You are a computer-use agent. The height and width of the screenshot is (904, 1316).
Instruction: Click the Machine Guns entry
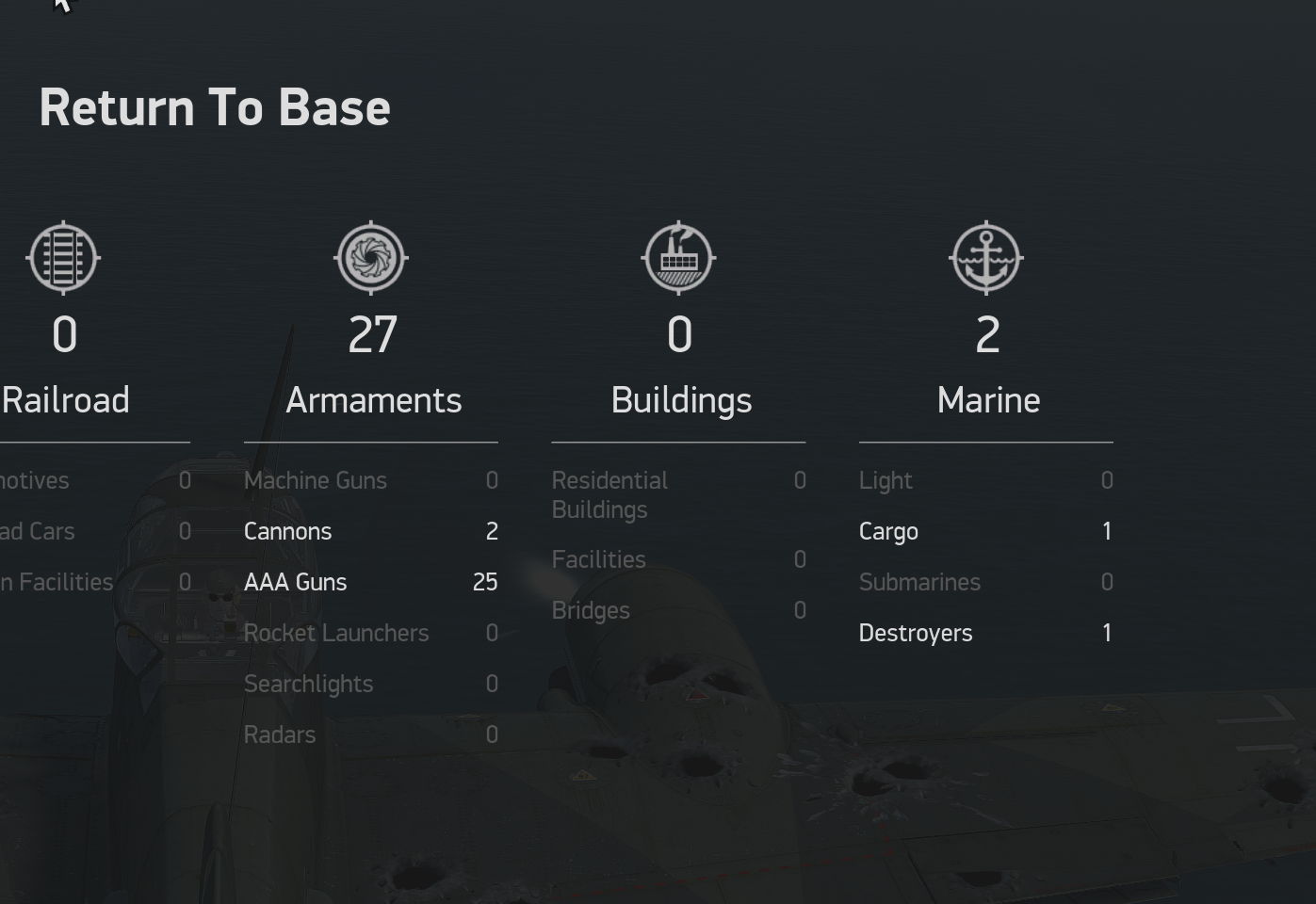316,480
